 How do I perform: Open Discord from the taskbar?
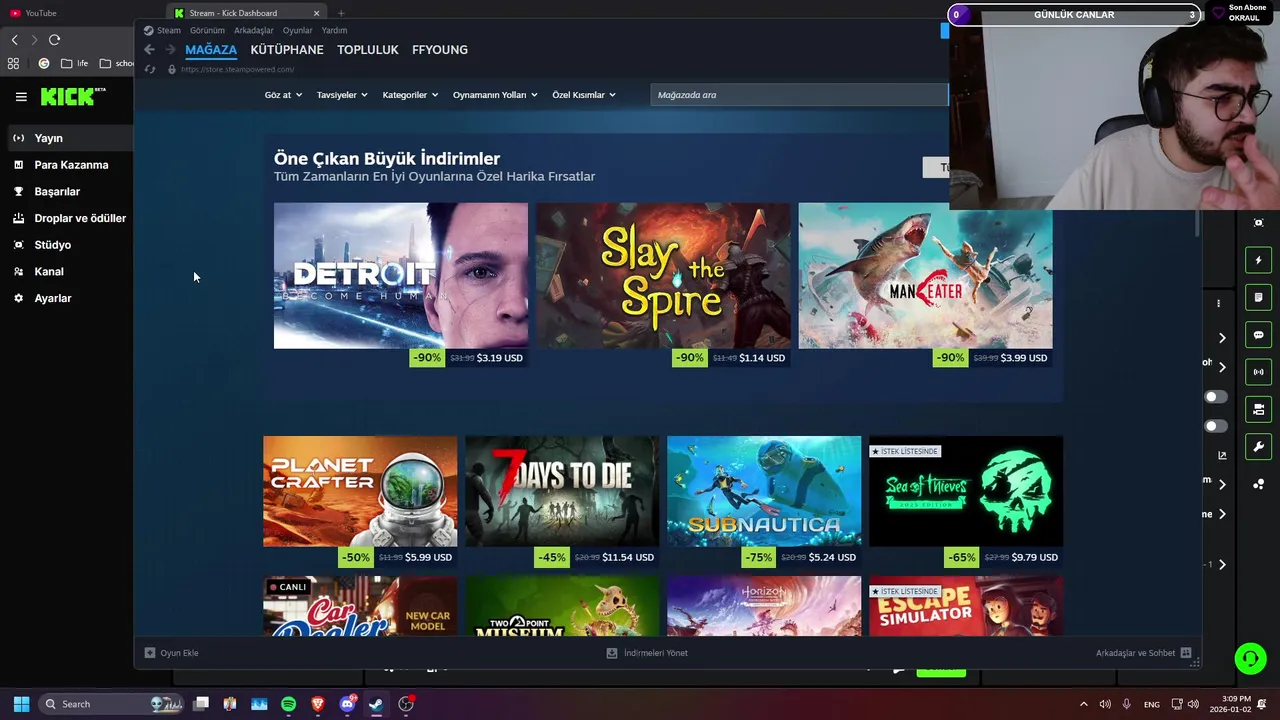tap(347, 704)
